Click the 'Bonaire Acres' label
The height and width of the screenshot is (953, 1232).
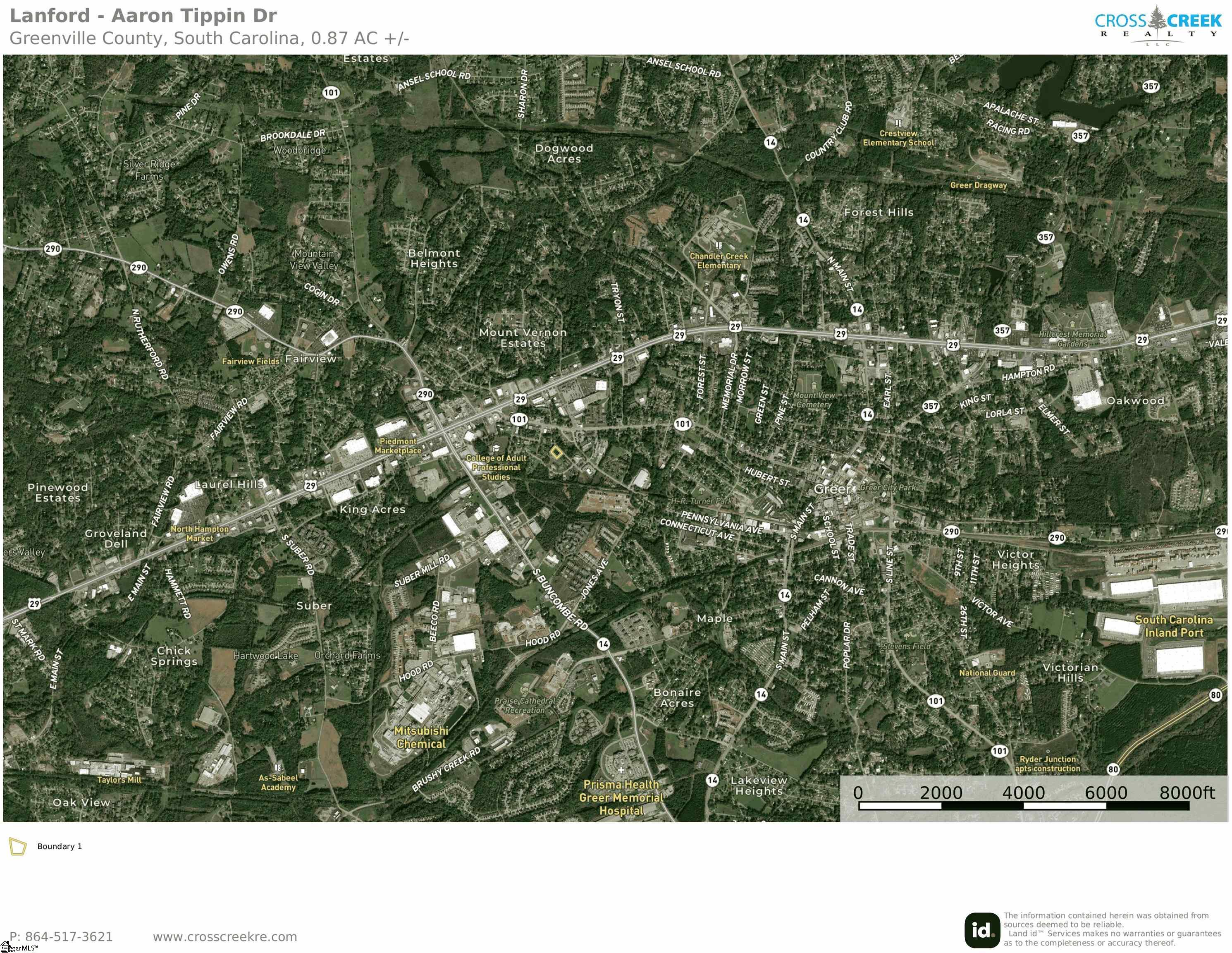point(677,697)
